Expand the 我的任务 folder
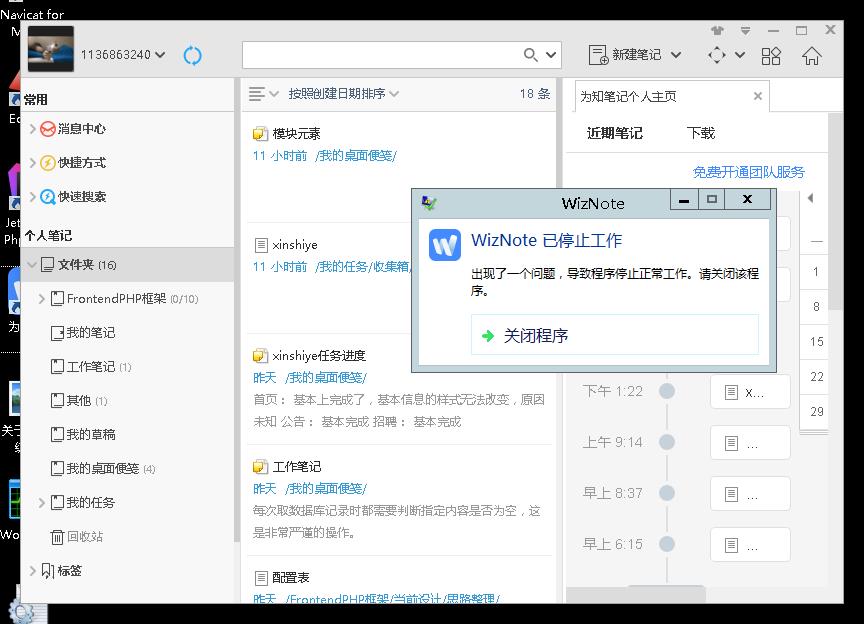This screenshot has height=624, width=864. point(42,503)
